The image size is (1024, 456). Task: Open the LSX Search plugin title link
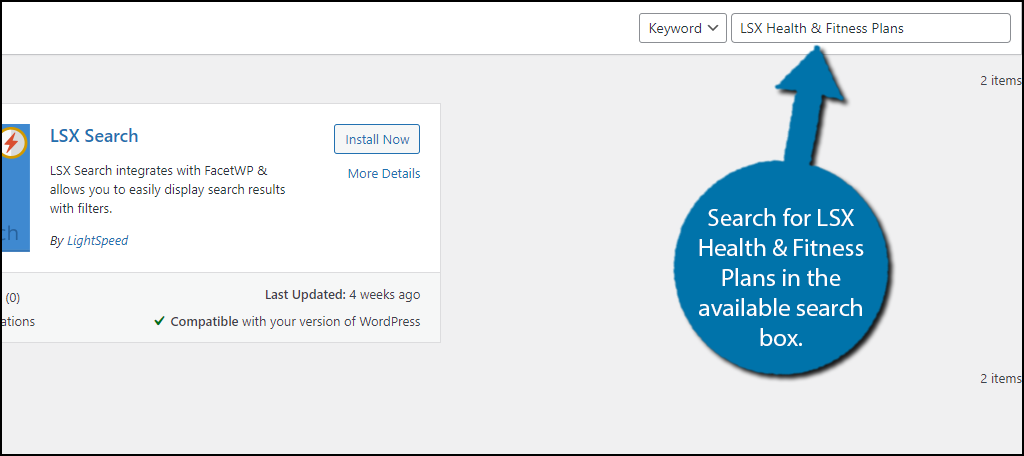94,136
